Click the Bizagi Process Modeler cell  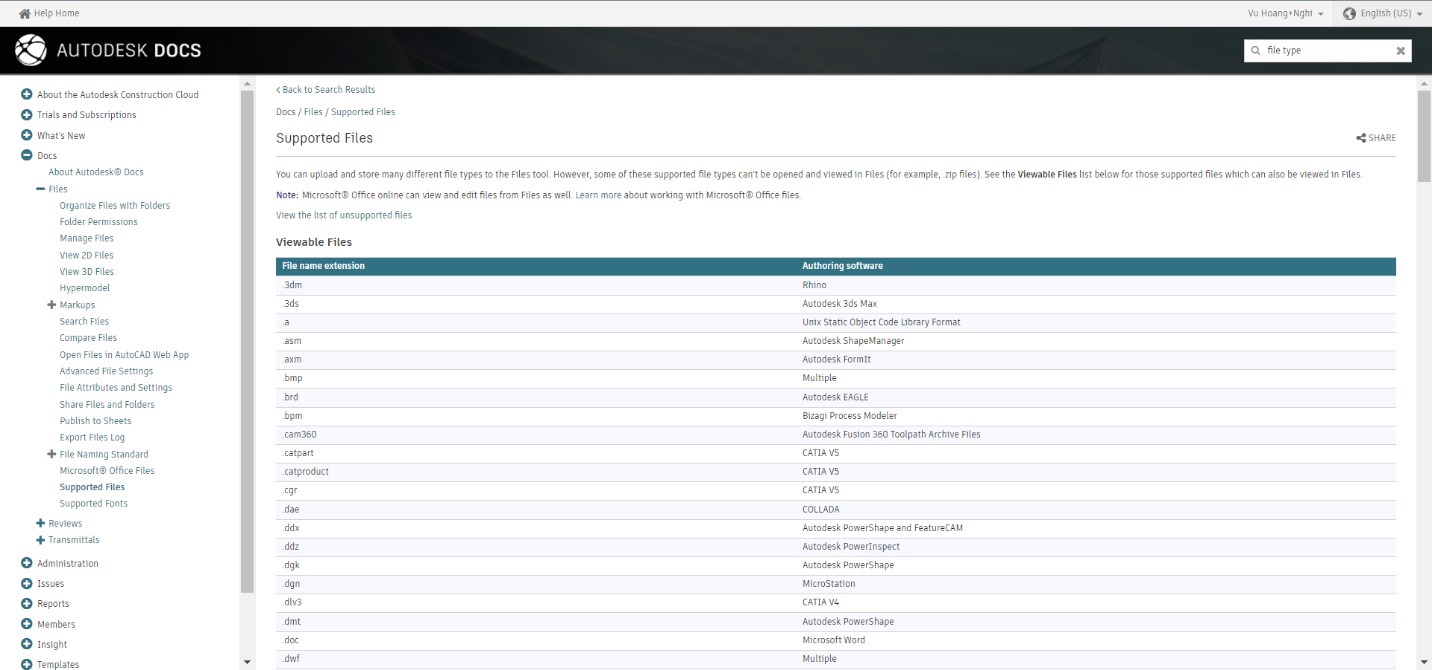1096,416
